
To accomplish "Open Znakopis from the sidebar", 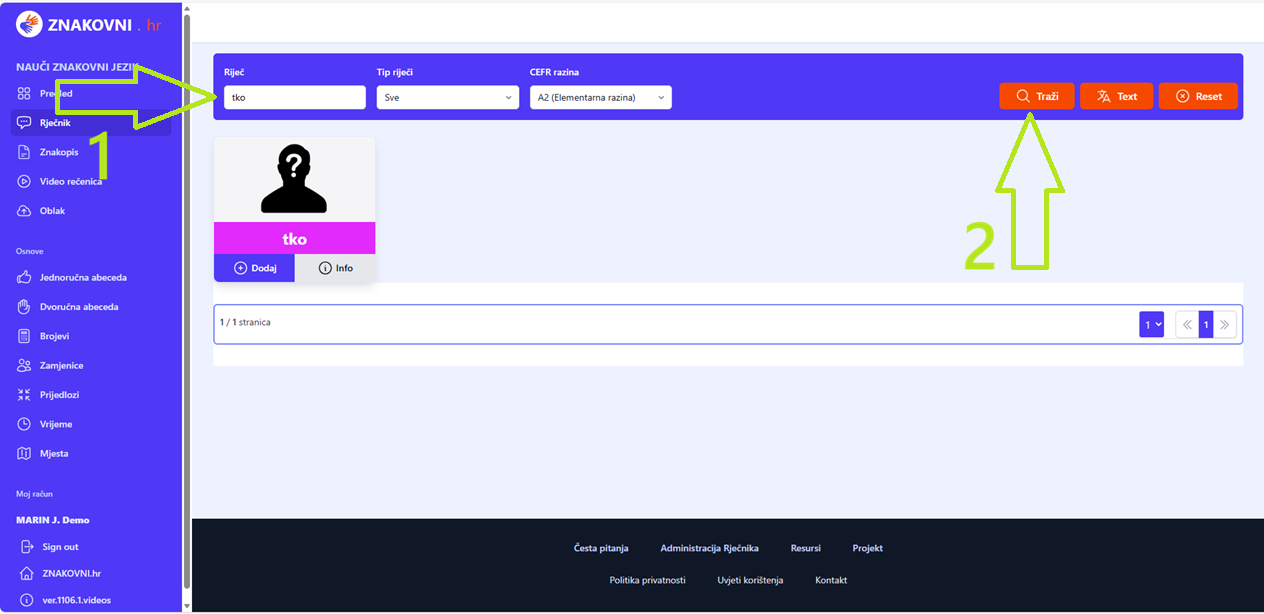I will coord(59,152).
